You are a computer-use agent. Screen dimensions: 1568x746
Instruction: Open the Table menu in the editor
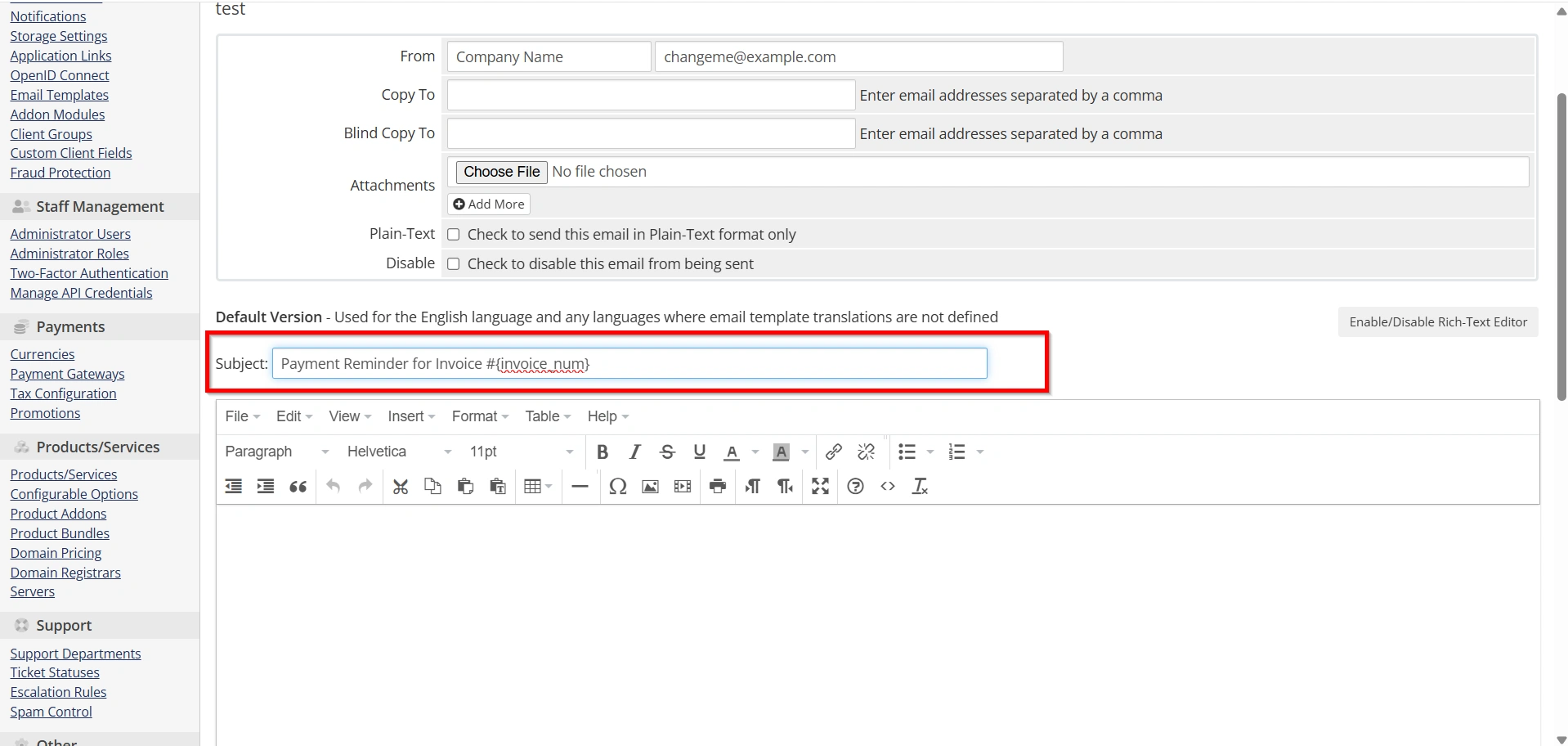coord(548,416)
